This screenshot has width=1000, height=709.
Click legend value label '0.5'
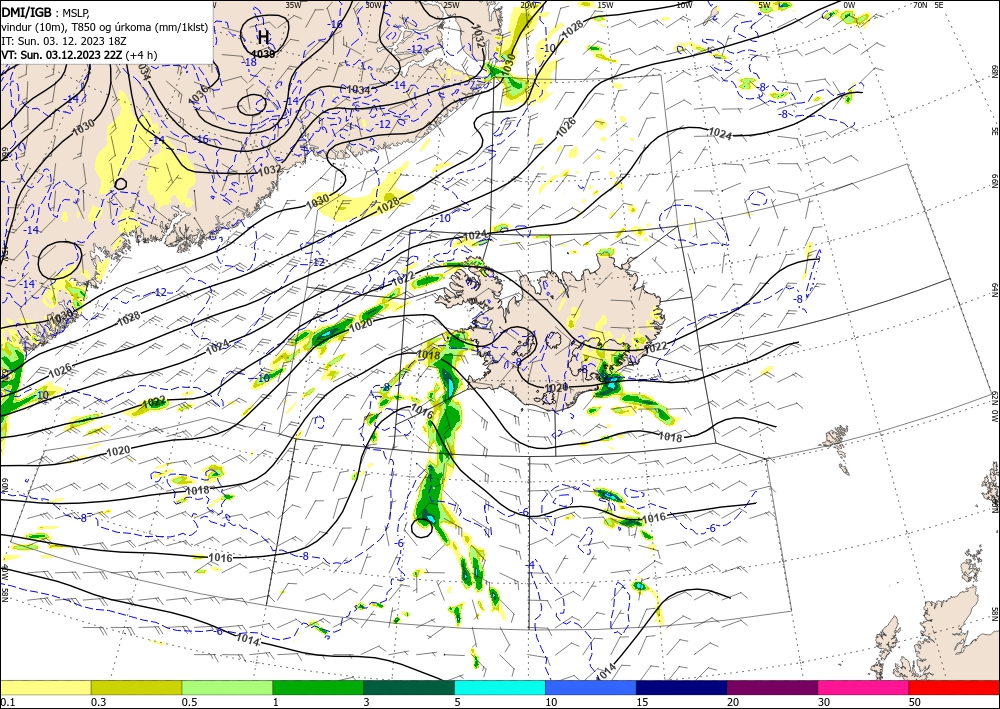pyautogui.click(x=189, y=702)
